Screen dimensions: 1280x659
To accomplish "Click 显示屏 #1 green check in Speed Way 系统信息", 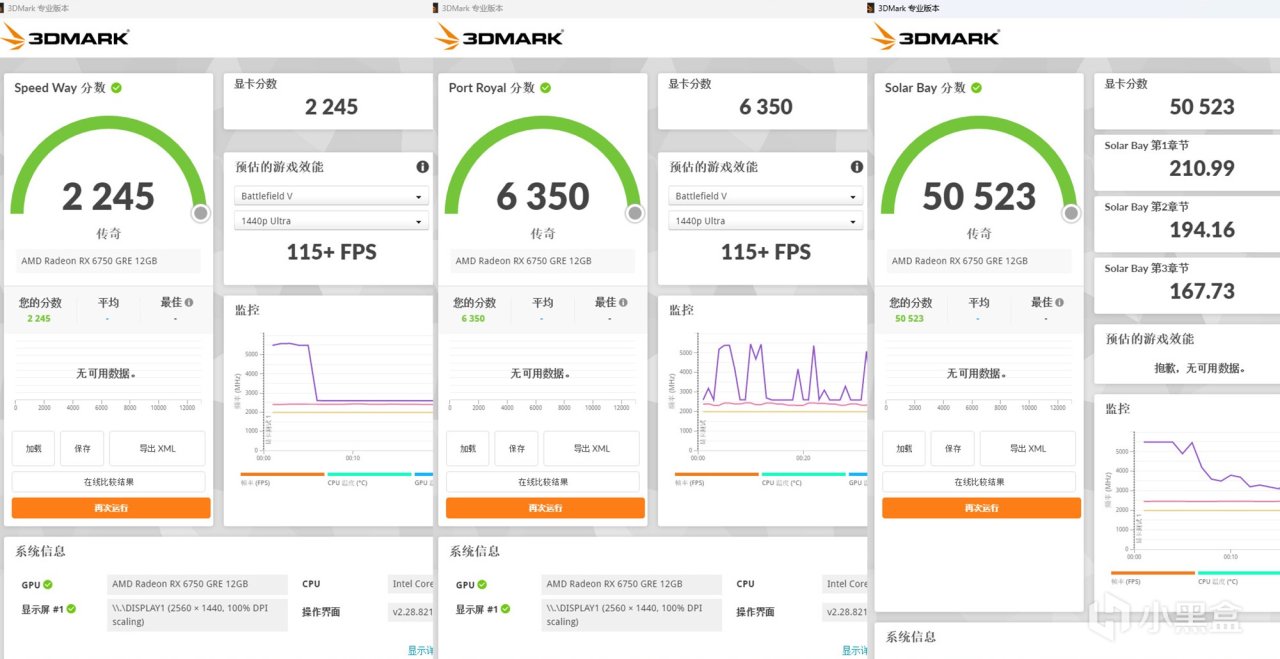I will coord(71,608).
